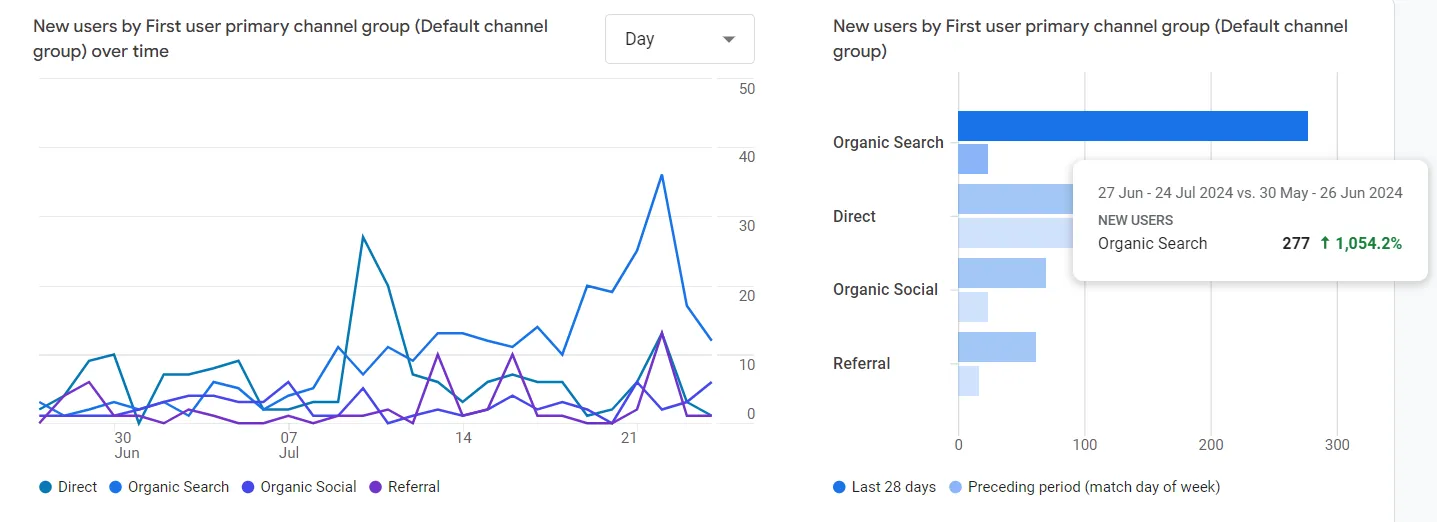Click the 100 bar chart axis label
Viewport: 1437px width, 522px height.
[x=1084, y=445]
